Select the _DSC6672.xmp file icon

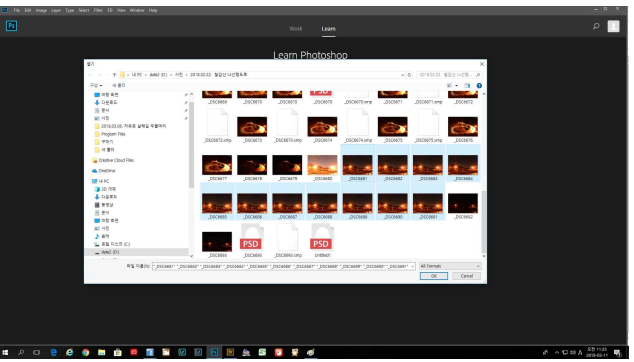point(217,123)
